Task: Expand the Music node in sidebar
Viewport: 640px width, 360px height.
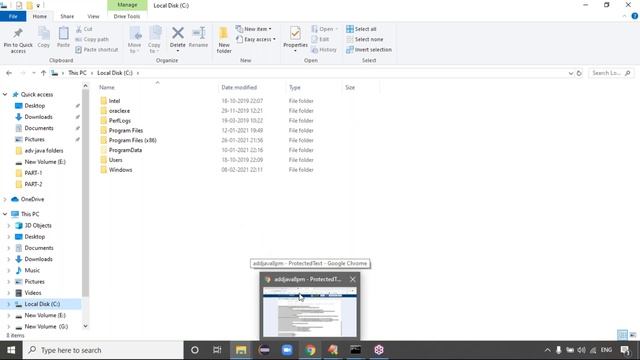Action: 9,270
